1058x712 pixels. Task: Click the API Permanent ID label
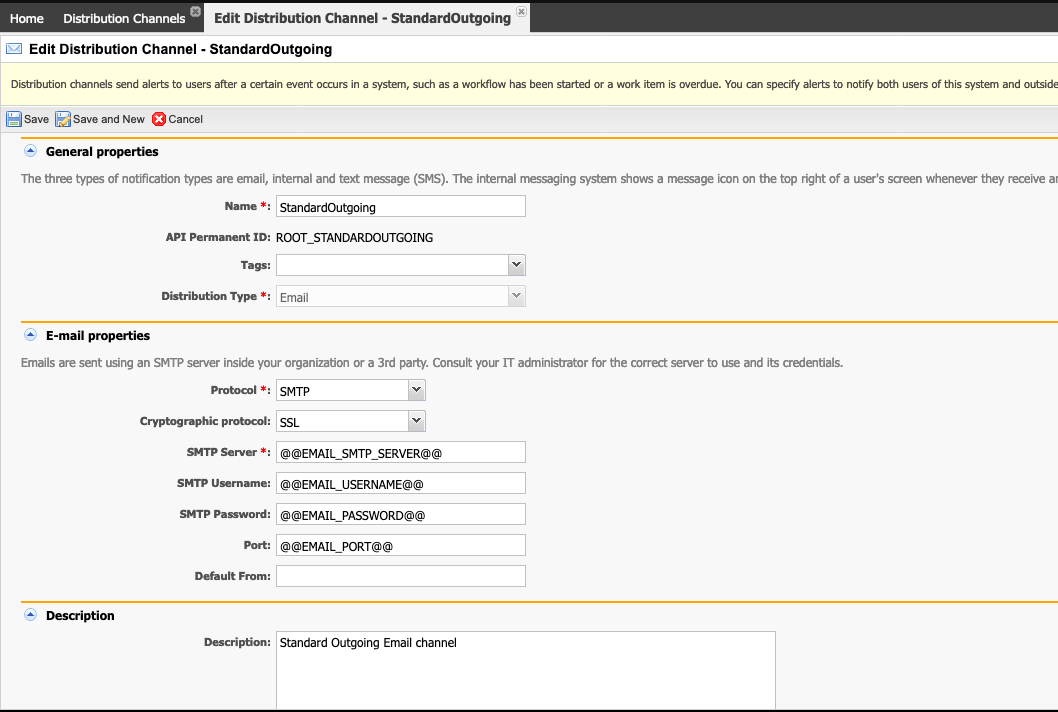coord(218,237)
